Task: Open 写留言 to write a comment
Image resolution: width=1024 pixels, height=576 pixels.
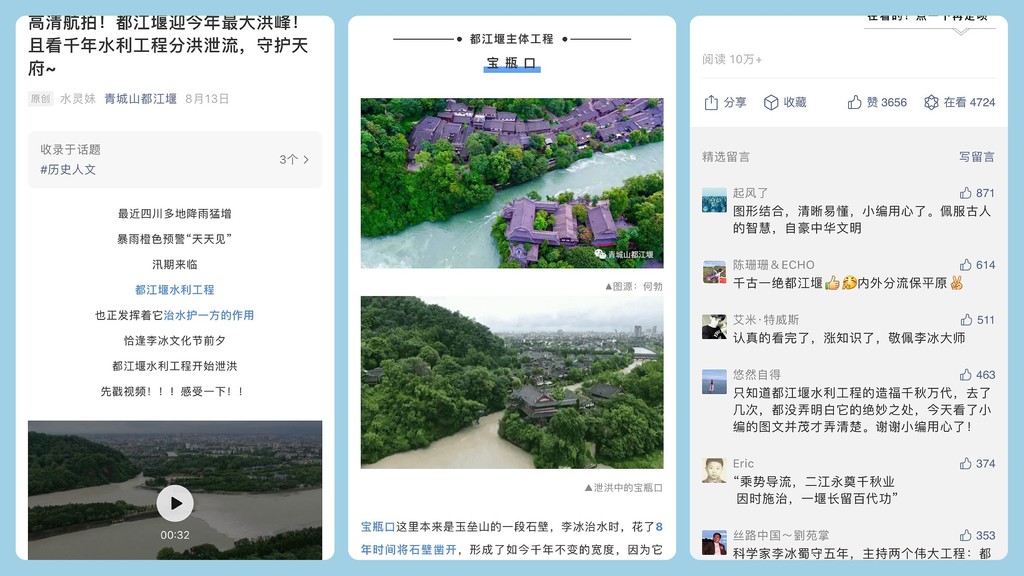Action: point(976,157)
